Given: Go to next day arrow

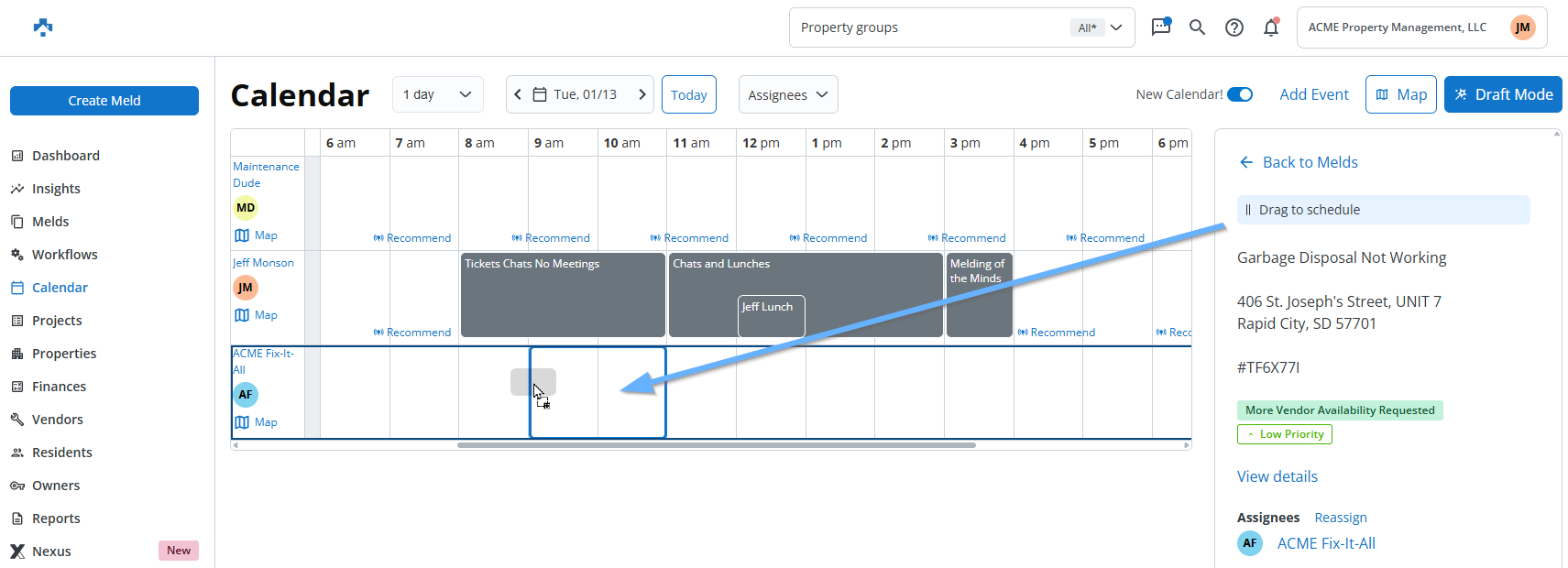Looking at the screenshot, I should point(641,94).
